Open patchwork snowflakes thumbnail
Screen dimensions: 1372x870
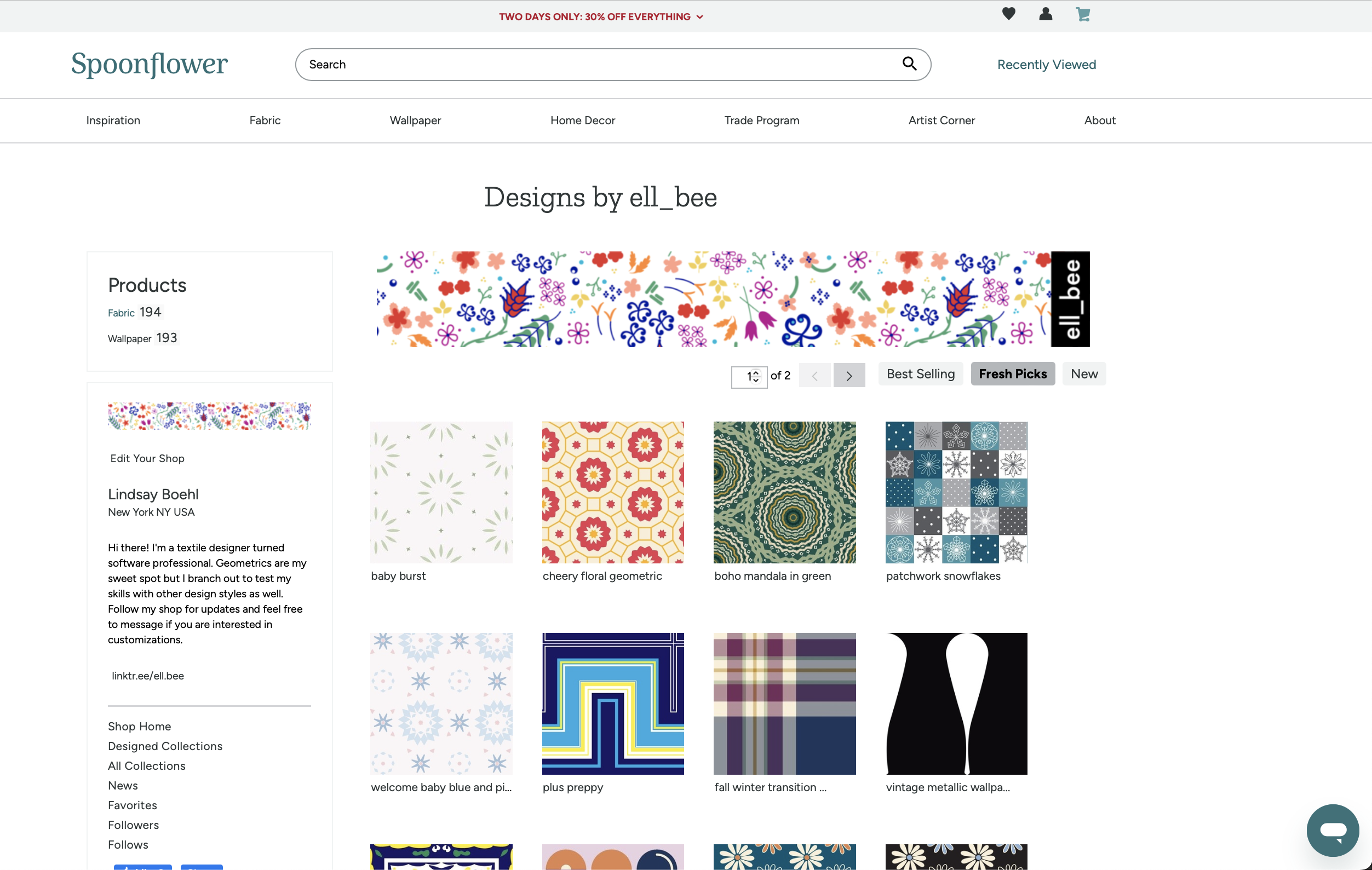pyautogui.click(x=956, y=492)
